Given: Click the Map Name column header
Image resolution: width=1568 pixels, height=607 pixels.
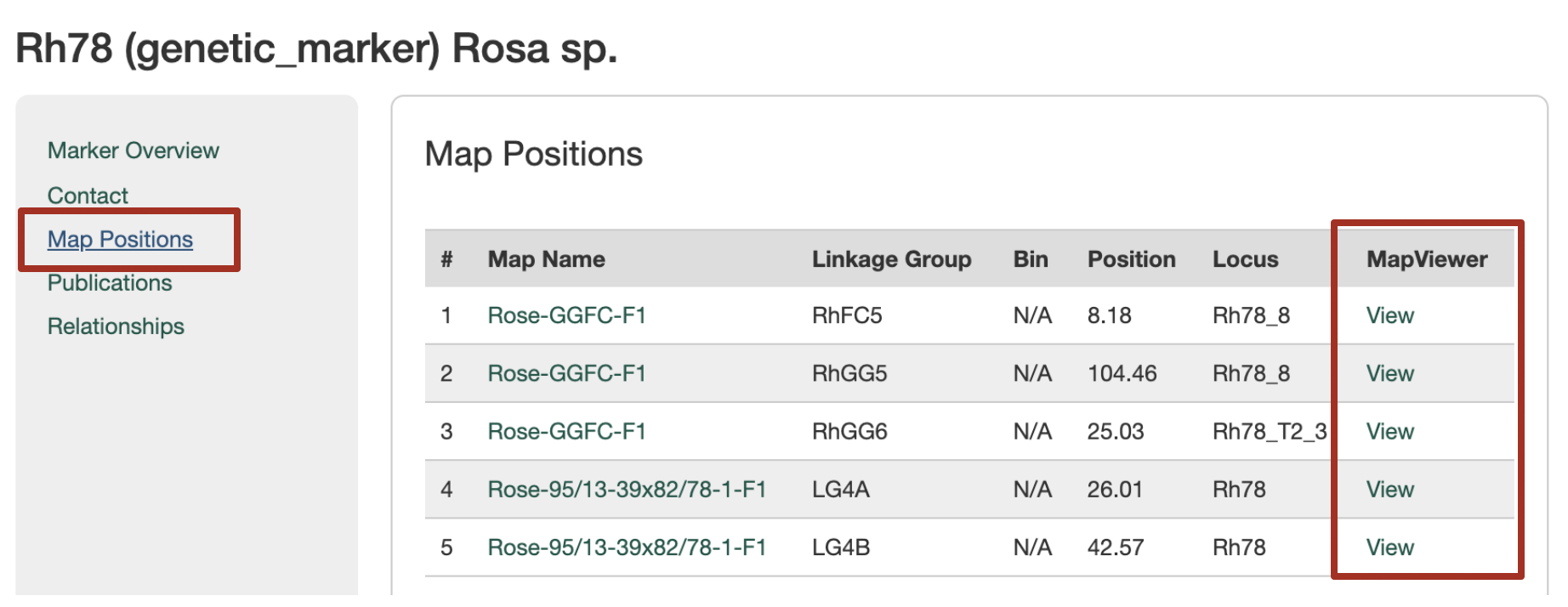Looking at the screenshot, I should point(546,259).
